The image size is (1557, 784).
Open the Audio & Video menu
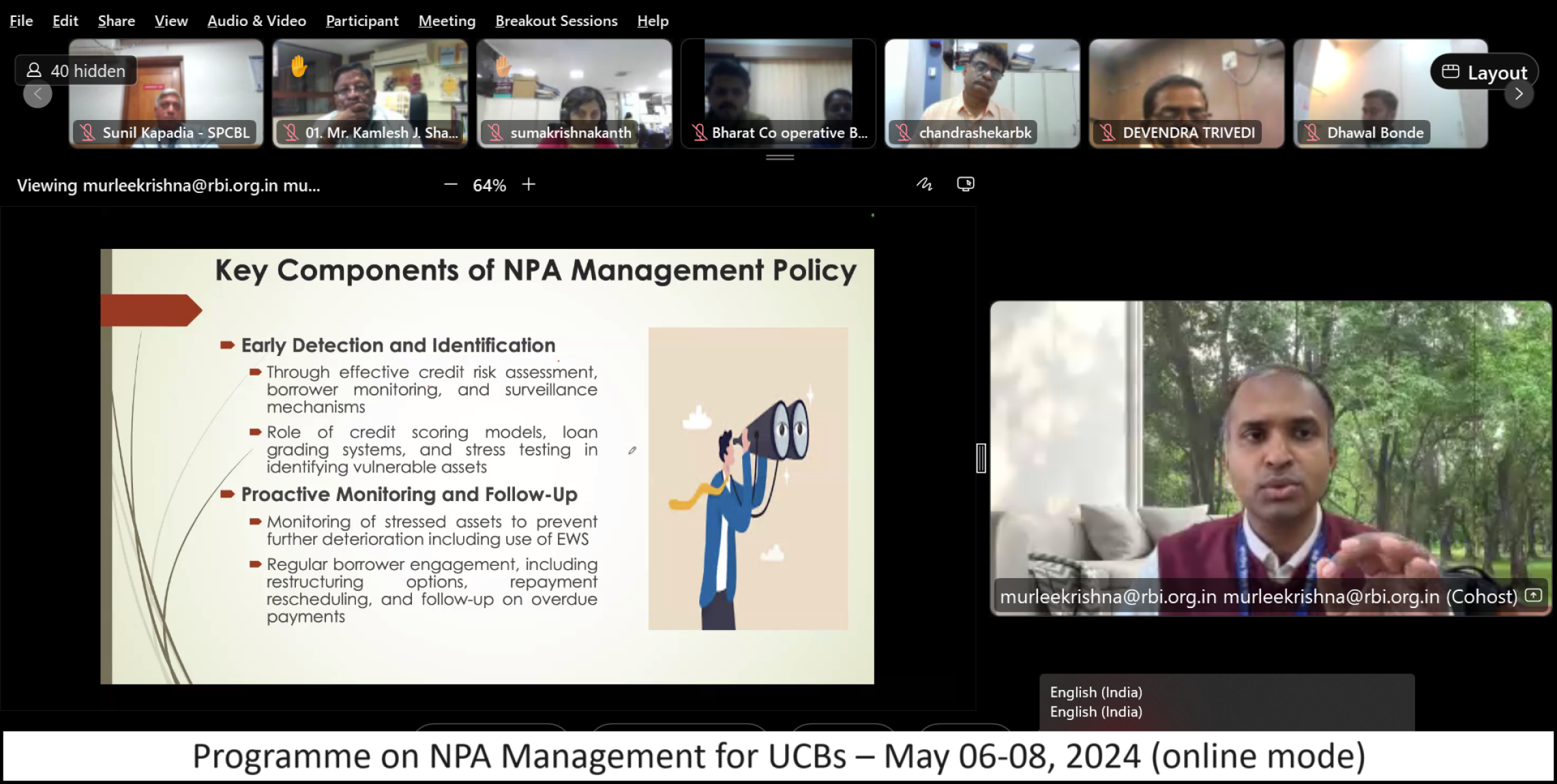click(x=256, y=21)
